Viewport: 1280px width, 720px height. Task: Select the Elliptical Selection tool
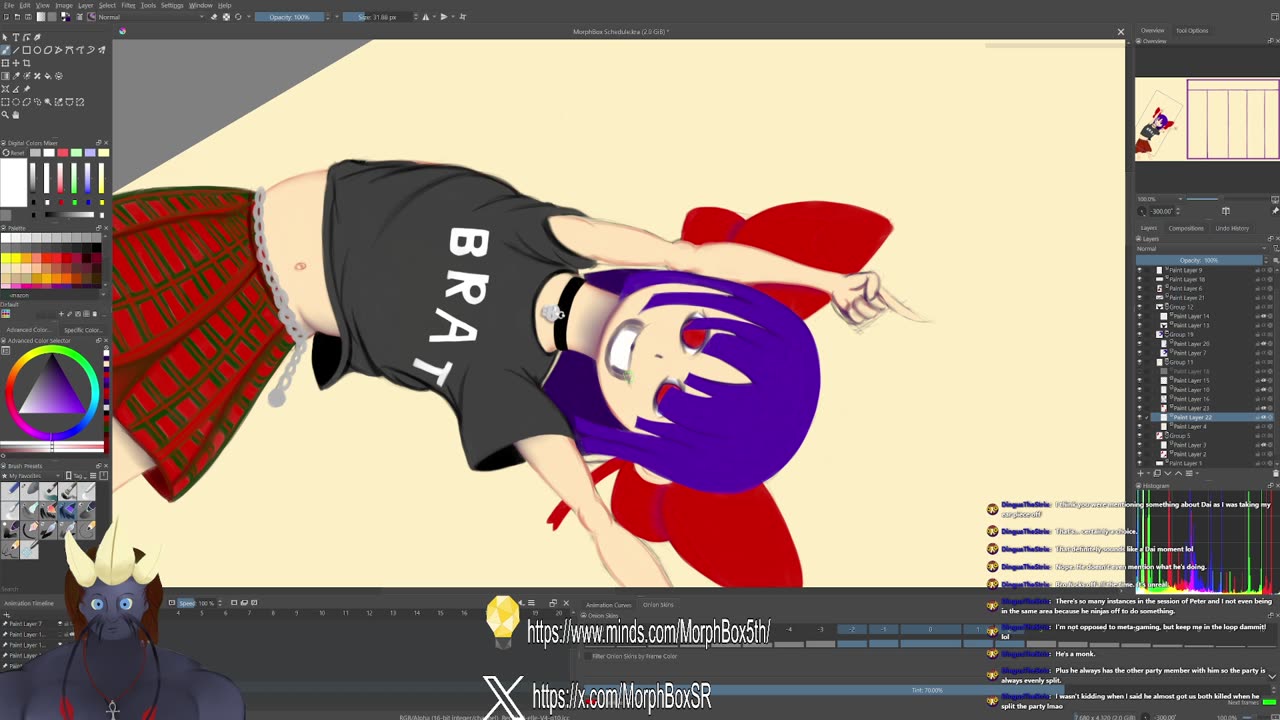click(x=16, y=102)
